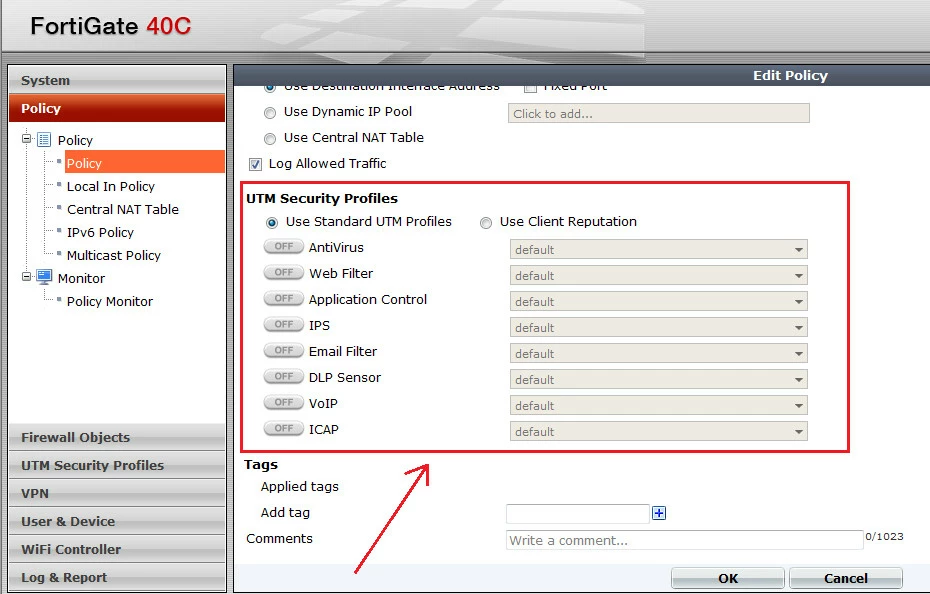This screenshot has height=594, width=930.
Task: Open the VPN menu section
Action: 117,493
